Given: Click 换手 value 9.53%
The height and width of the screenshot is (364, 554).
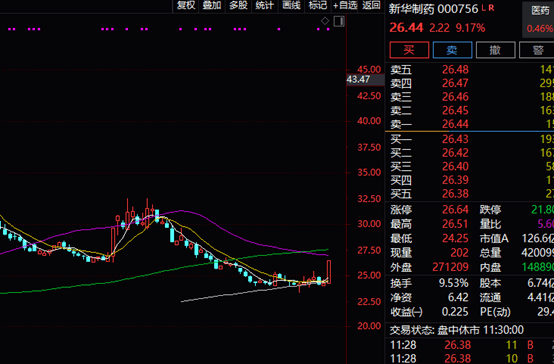Looking at the screenshot, I should pos(454,283).
